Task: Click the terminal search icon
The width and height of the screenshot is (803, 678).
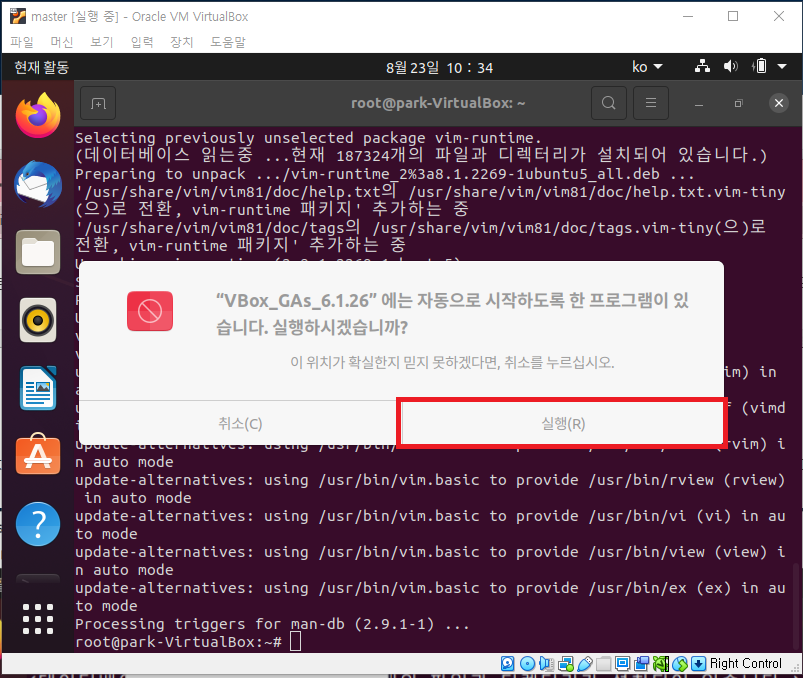Action: pyautogui.click(x=608, y=103)
